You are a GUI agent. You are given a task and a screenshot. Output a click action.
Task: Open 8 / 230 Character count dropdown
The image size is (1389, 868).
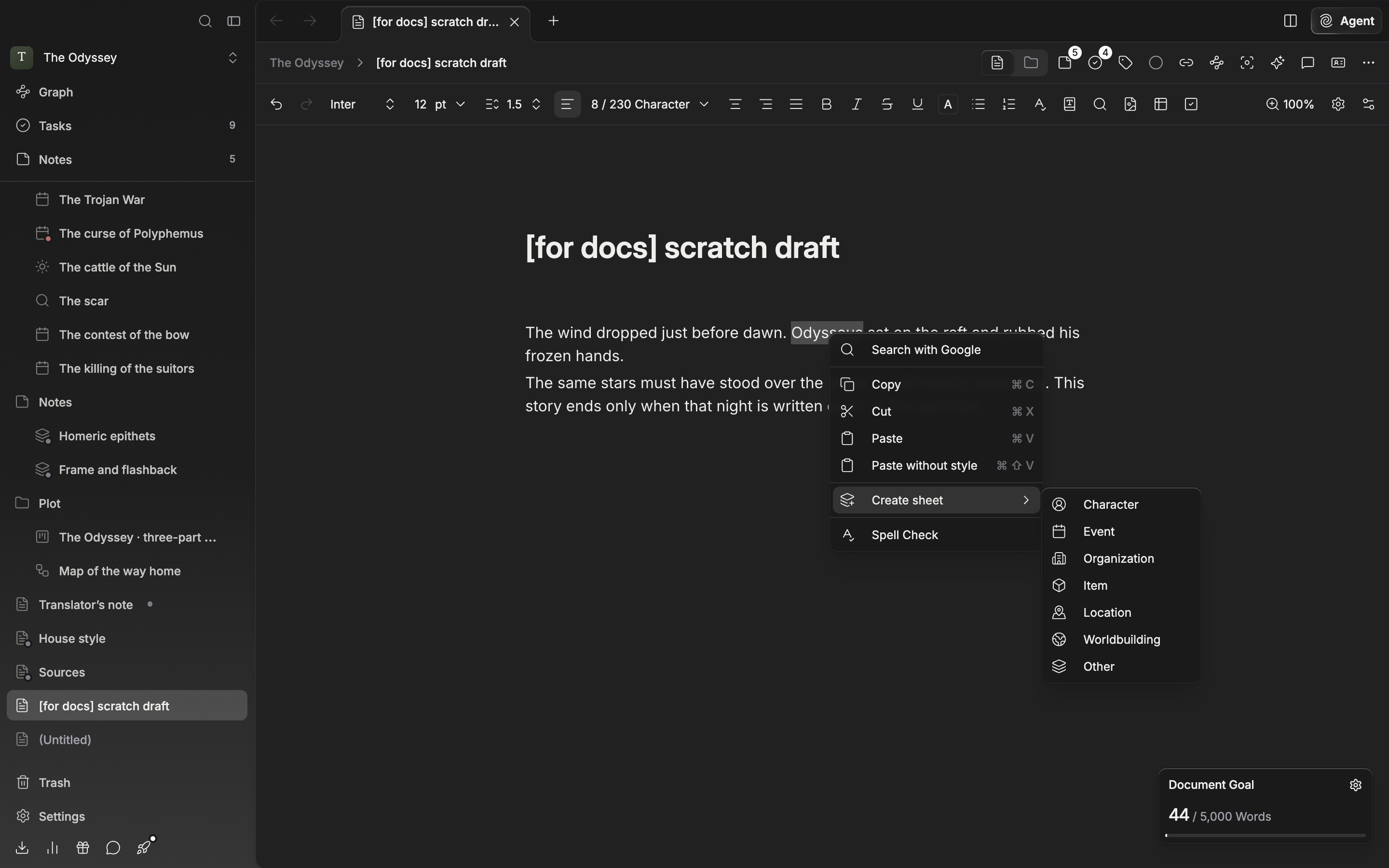(650, 105)
